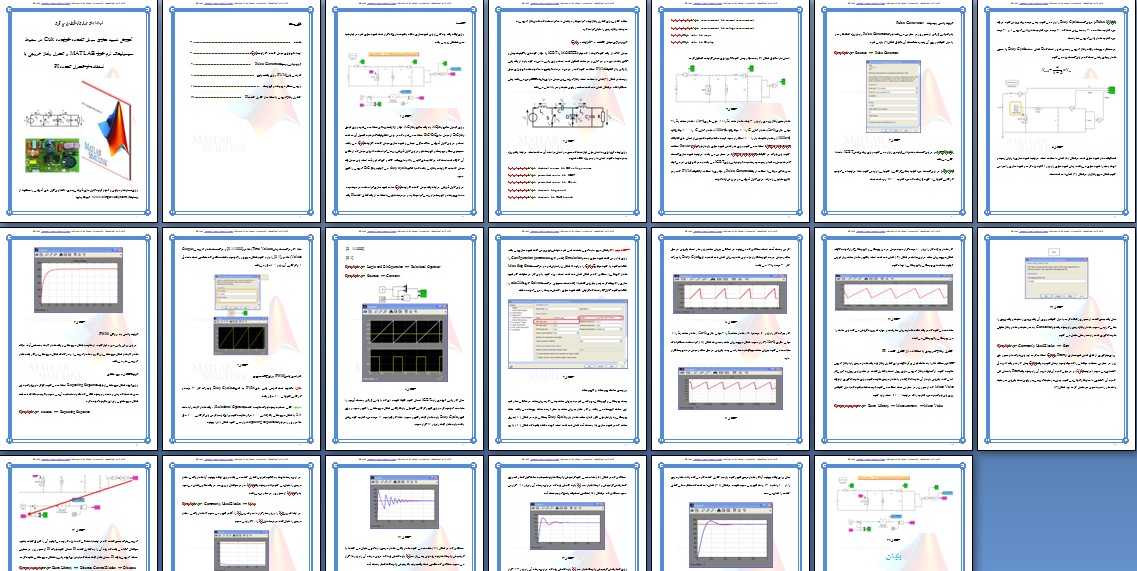
Task: Open page with yellow dialog and black scope
Action: pos(242,340)
